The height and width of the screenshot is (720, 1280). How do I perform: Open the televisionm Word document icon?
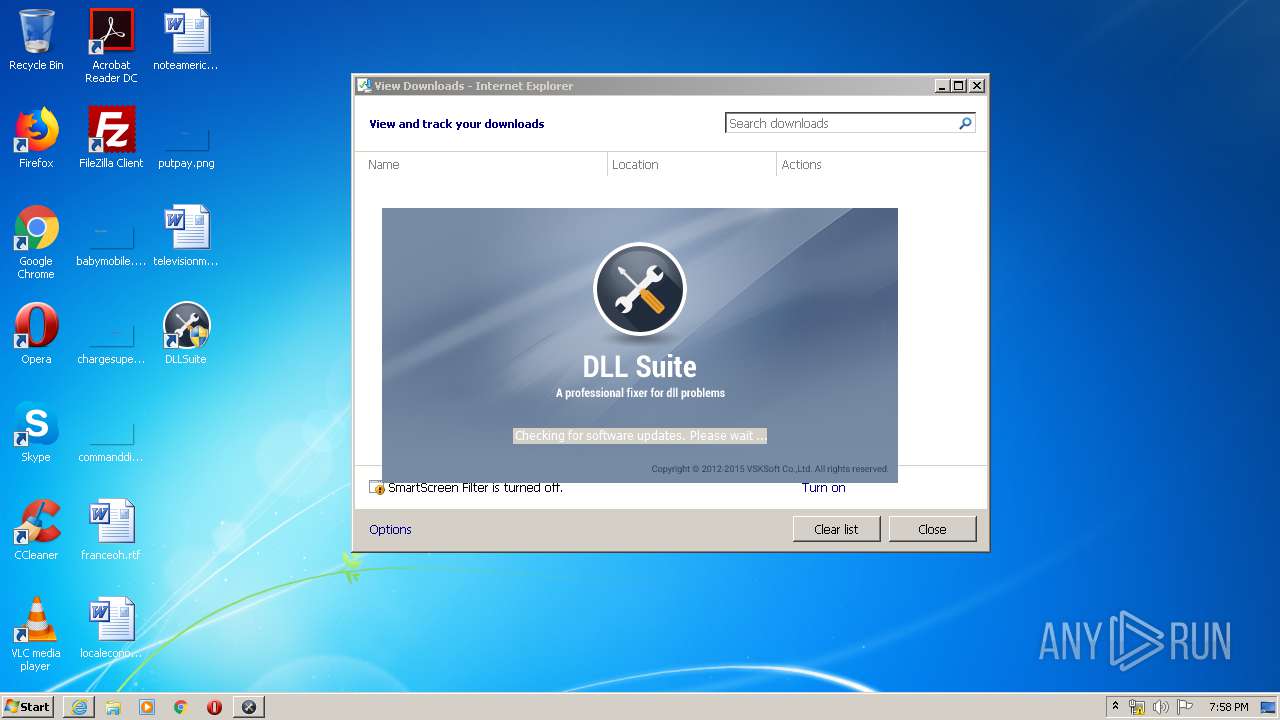pyautogui.click(x=186, y=236)
